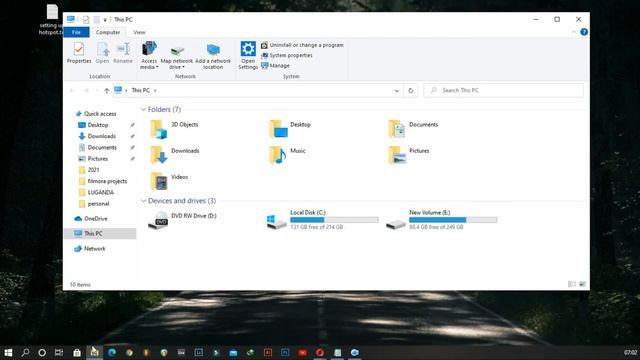Open the File menu
Image resolution: width=640 pixels, height=360 pixels.
click(x=76, y=32)
